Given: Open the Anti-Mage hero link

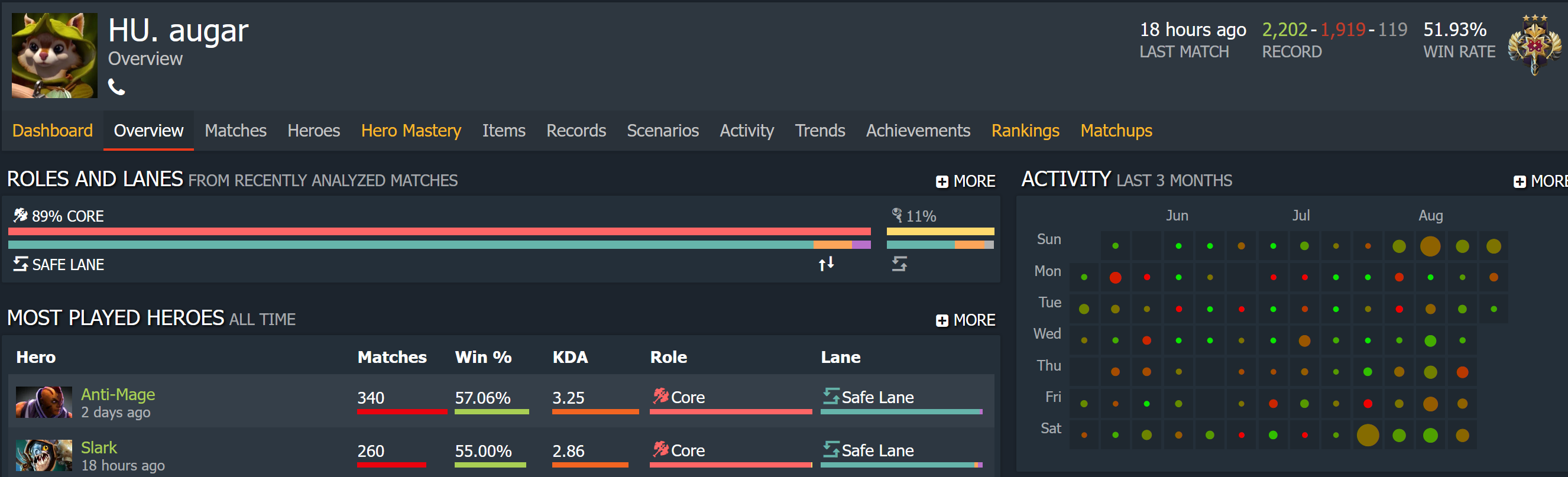Looking at the screenshot, I should tap(118, 394).
